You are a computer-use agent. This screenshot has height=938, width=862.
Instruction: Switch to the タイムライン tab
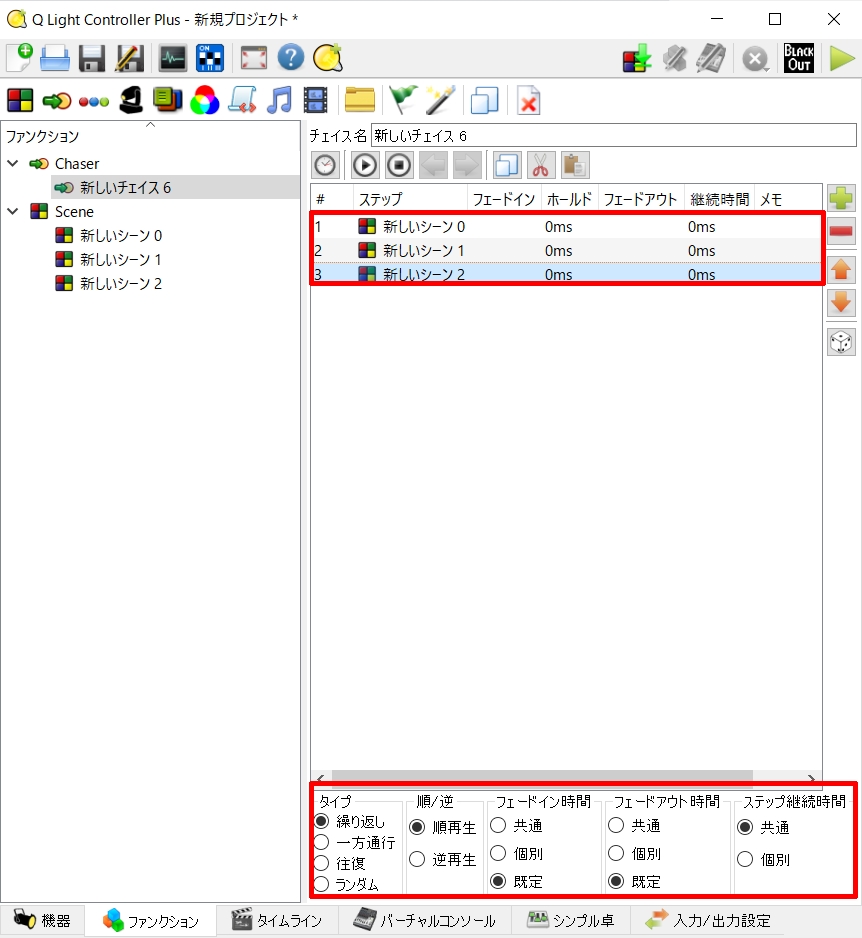pyautogui.click(x=276, y=921)
